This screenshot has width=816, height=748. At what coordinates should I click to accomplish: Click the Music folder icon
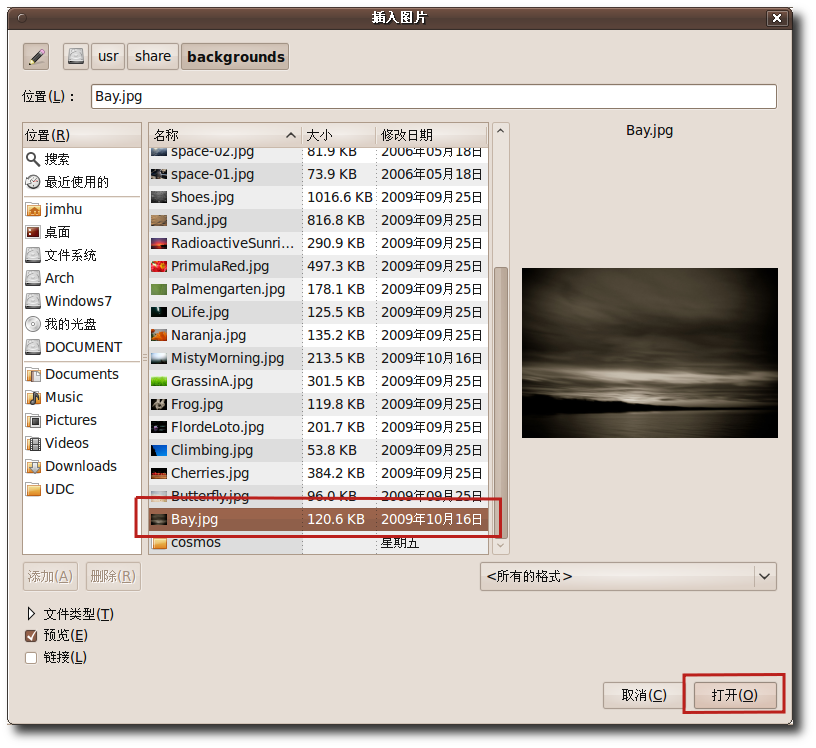tap(33, 397)
